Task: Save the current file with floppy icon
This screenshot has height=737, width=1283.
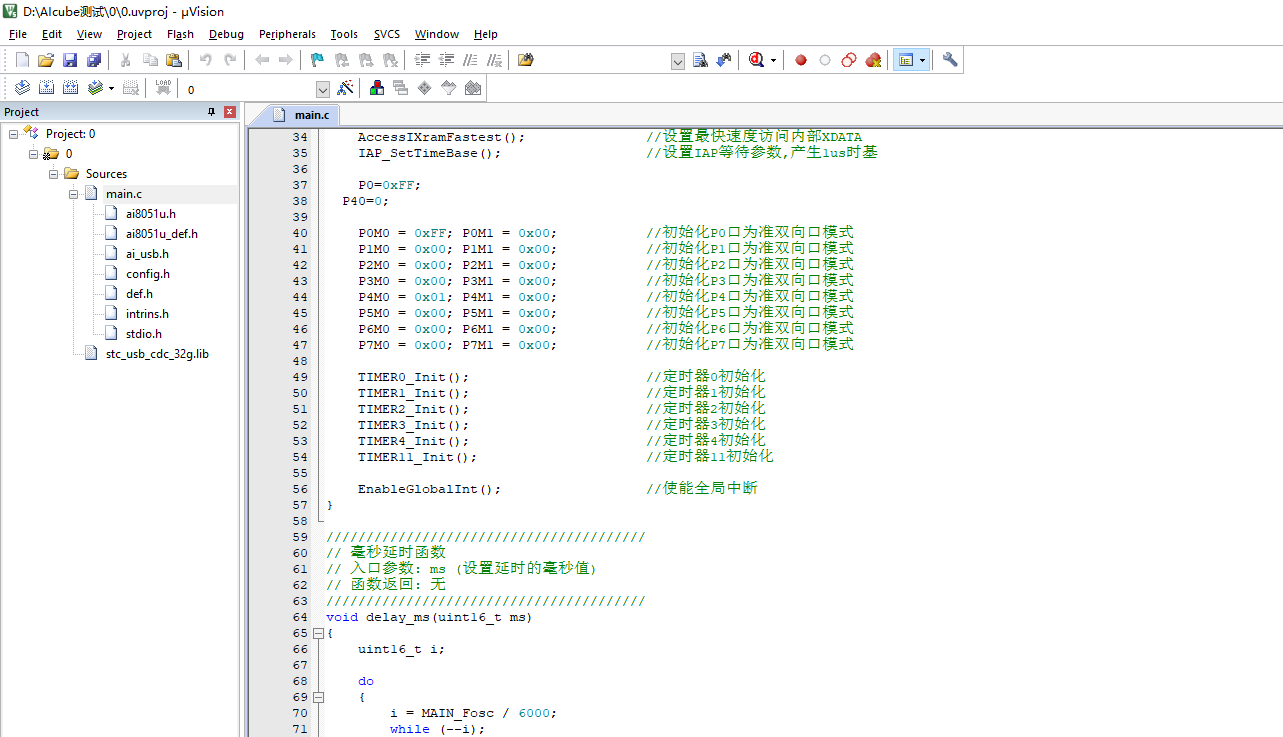Action: point(70,60)
